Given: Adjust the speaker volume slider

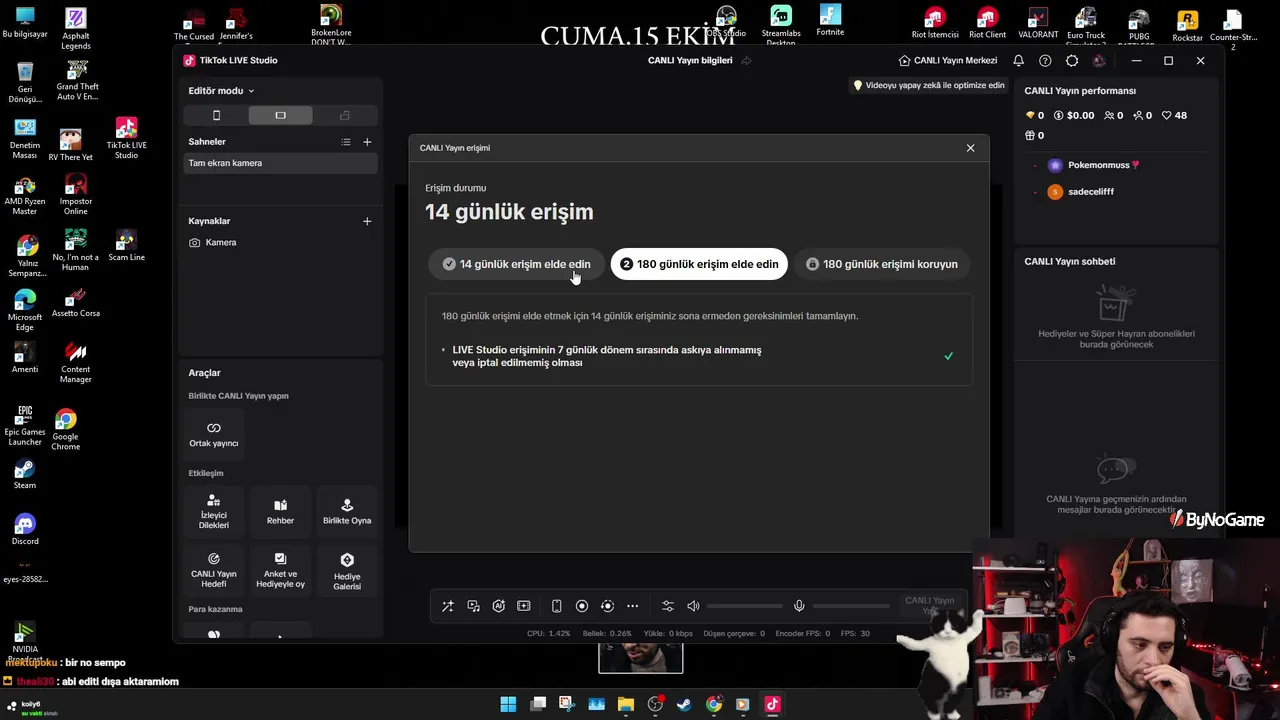Looking at the screenshot, I should coord(746,606).
